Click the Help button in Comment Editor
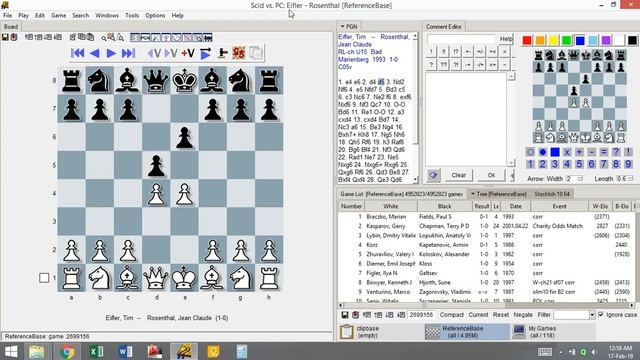Image resolution: width=640 pixels, height=360 pixels. pyautogui.click(x=506, y=39)
